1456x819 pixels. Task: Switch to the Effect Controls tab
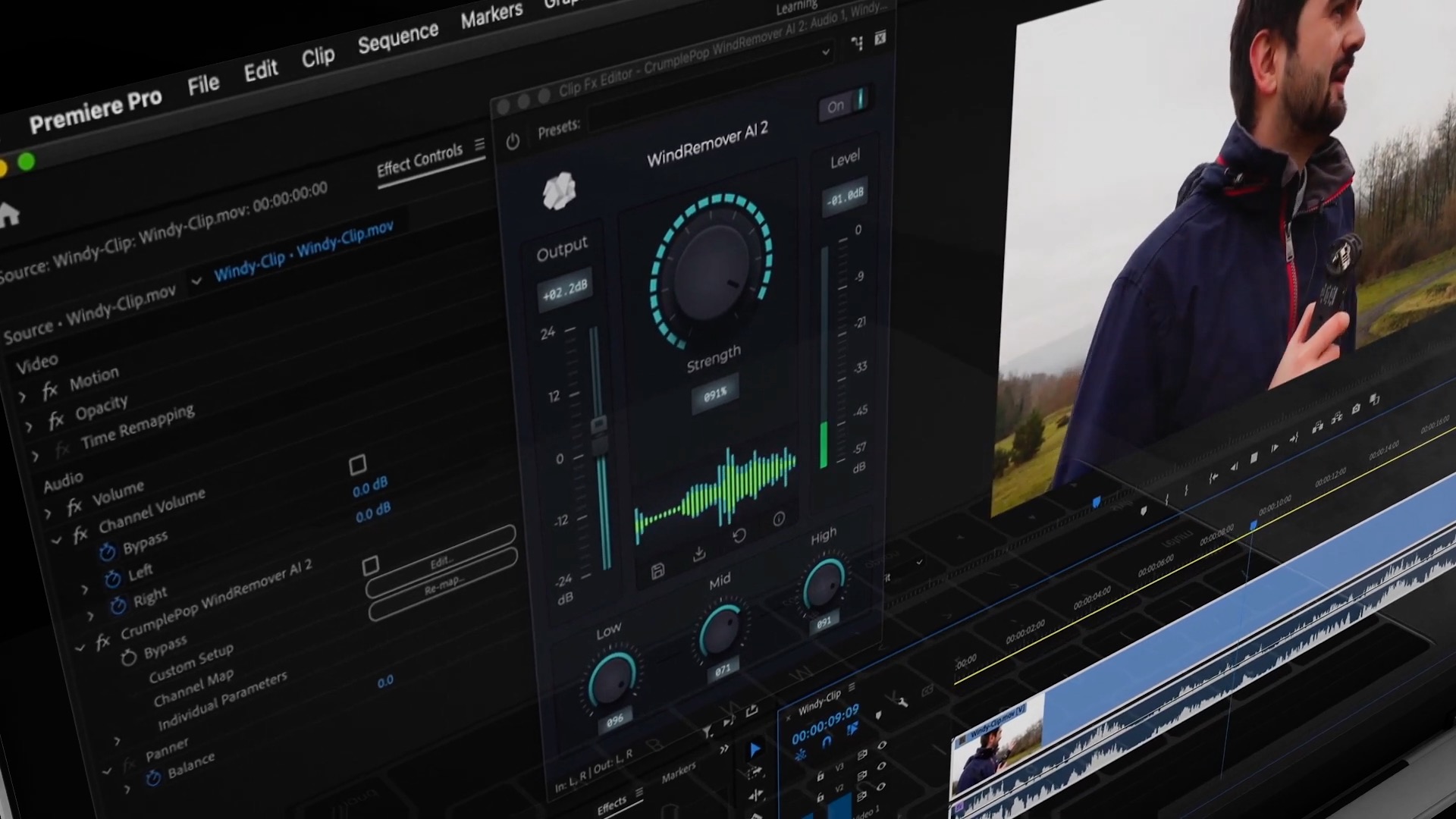419,160
